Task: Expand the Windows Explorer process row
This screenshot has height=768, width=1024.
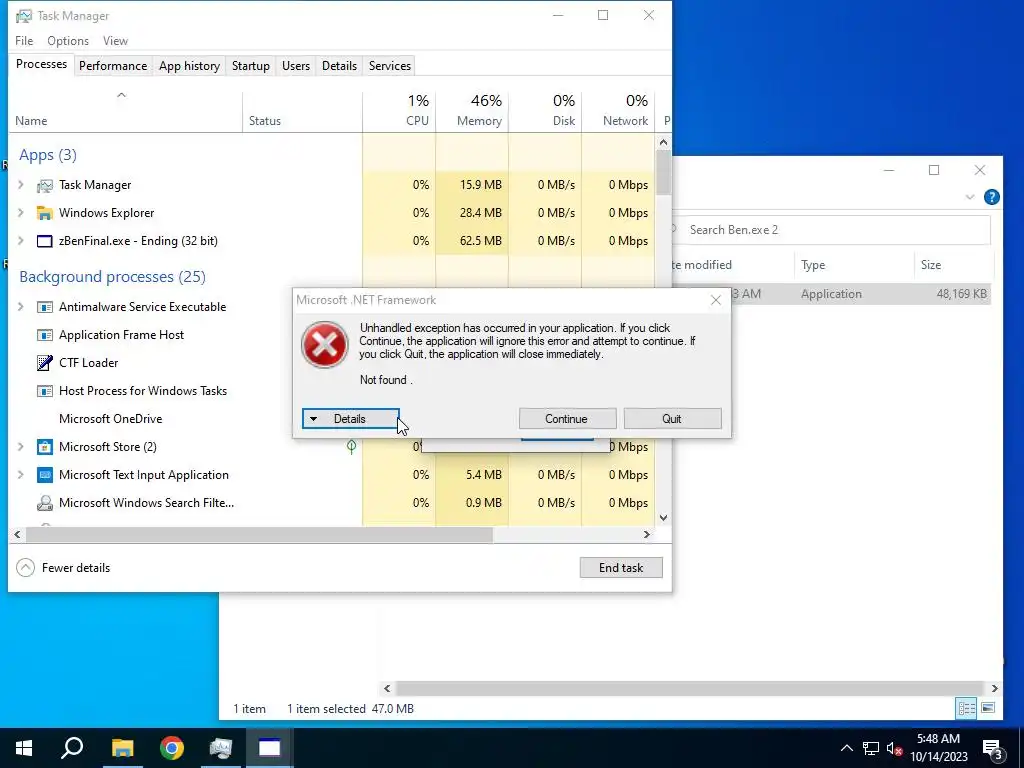Action: point(20,213)
